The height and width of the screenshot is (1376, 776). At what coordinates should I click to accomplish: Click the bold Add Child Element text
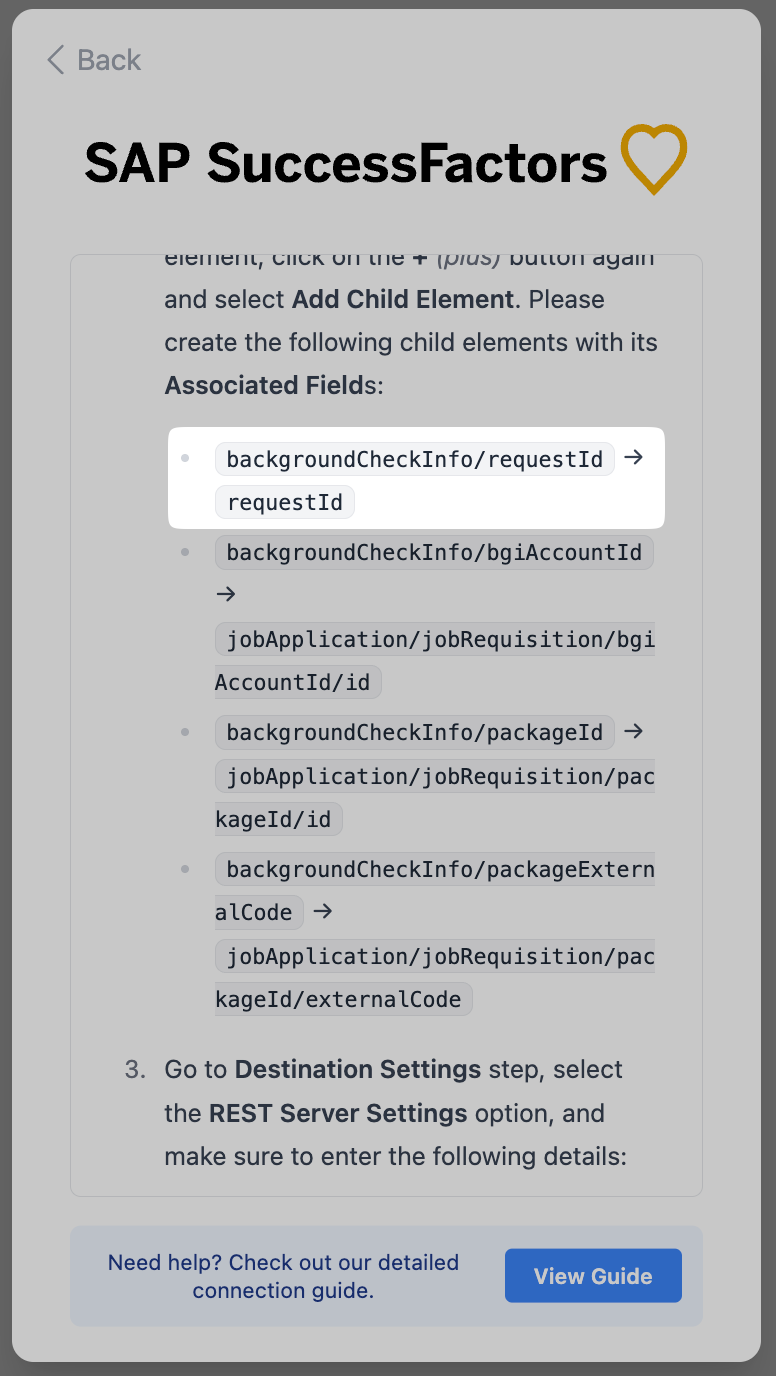pos(403,299)
